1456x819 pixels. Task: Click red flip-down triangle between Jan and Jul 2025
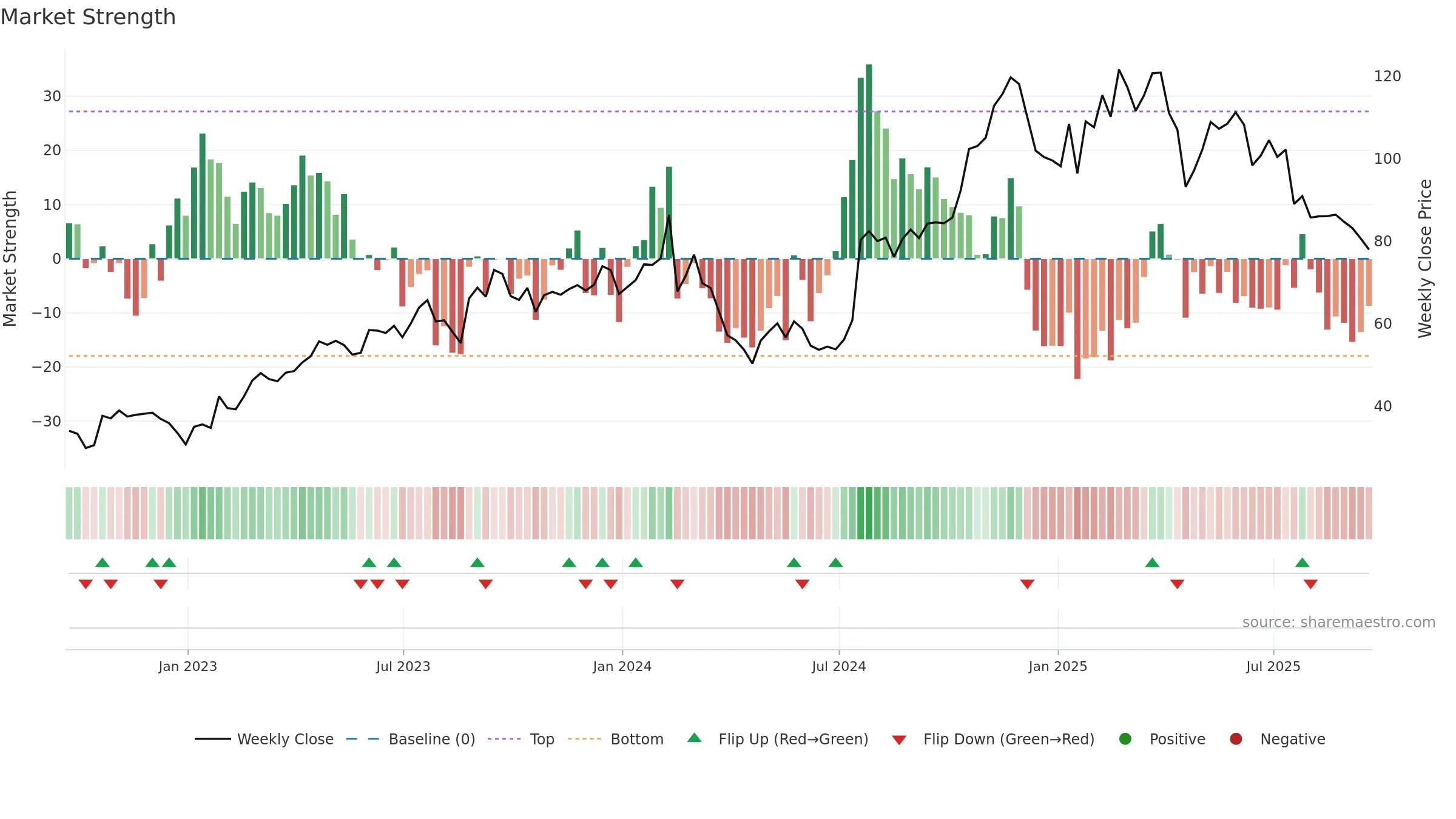click(1178, 584)
